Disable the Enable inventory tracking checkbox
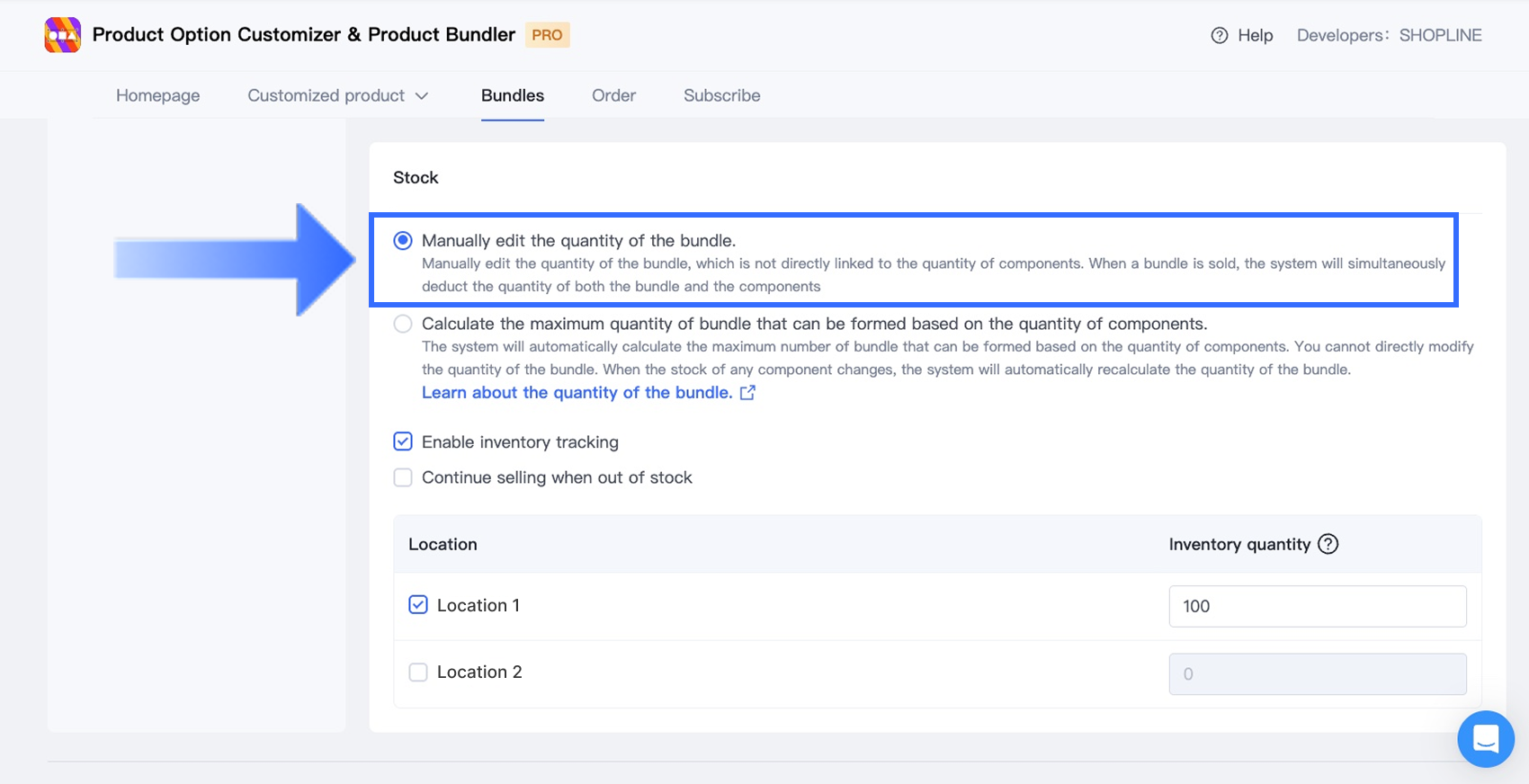Image resolution: width=1529 pixels, height=784 pixels. click(x=403, y=441)
